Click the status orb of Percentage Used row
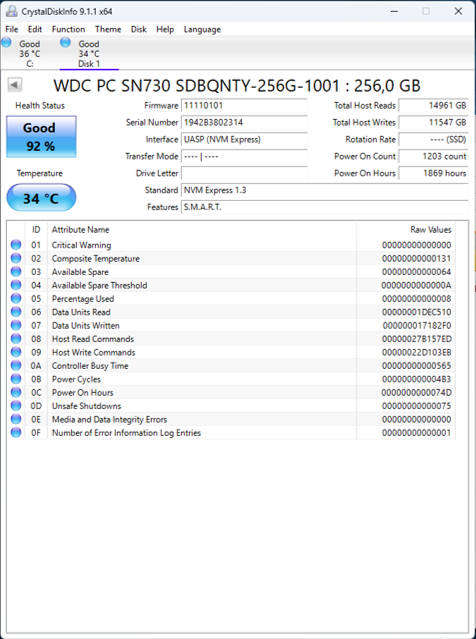476x639 pixels. (x=16, y=298)
